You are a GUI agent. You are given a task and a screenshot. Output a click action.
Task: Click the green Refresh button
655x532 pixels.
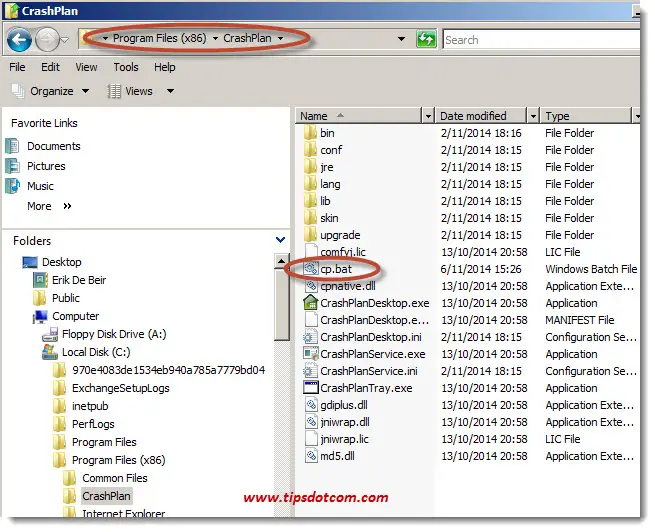(x=426, y=39)
